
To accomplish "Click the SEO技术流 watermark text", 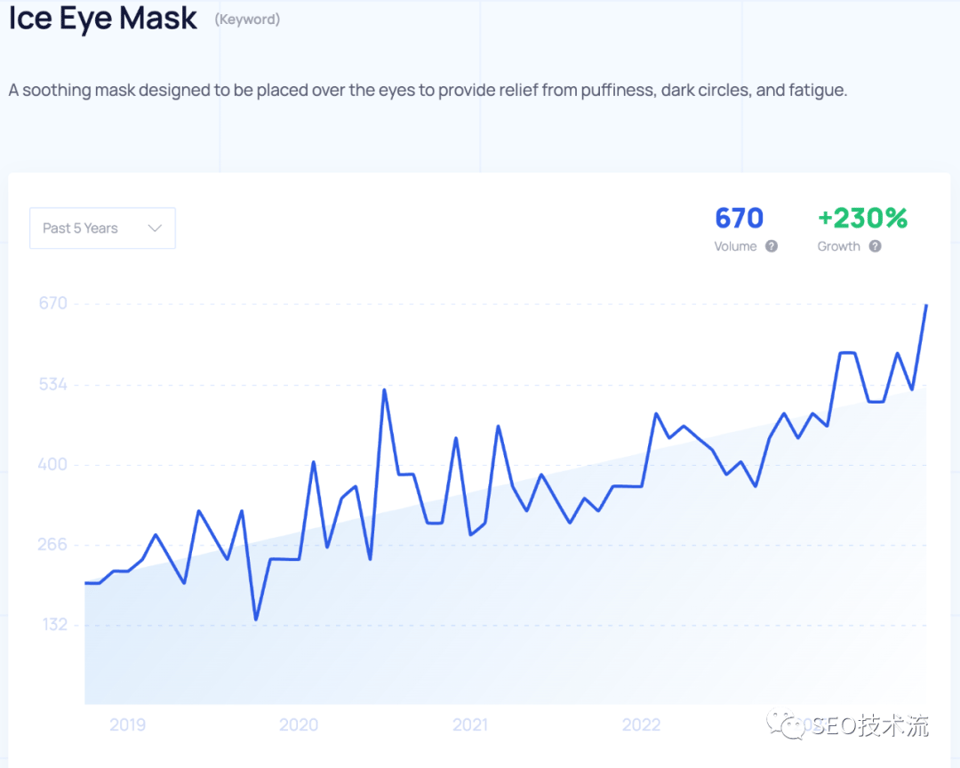I will (x=870, y=725).
